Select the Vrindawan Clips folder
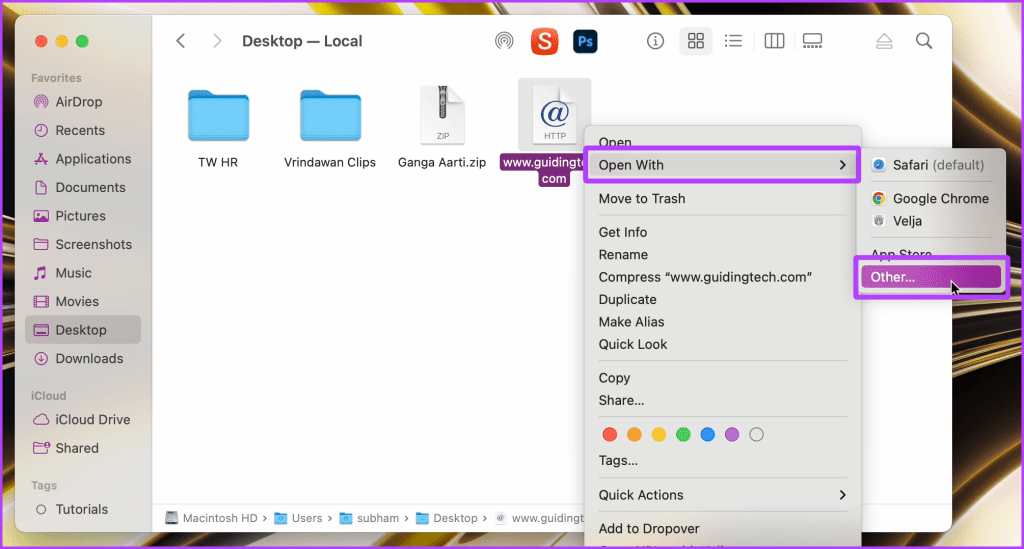 click(x=330, y=116)
